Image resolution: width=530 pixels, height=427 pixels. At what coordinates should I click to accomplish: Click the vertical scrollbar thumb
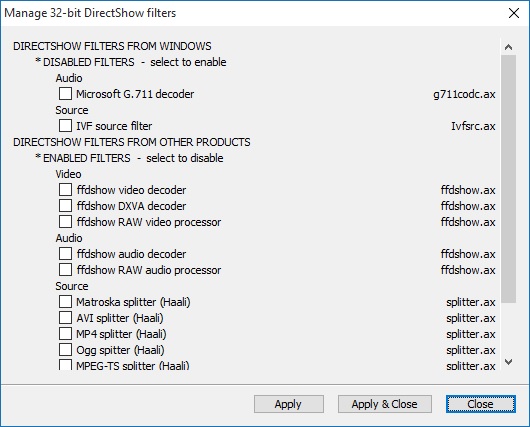tap(508, 179)
